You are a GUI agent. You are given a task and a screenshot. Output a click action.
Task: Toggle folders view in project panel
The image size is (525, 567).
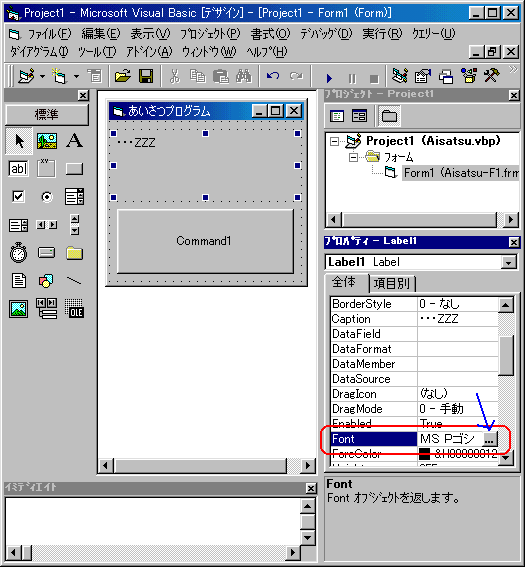tap(389, 116)
